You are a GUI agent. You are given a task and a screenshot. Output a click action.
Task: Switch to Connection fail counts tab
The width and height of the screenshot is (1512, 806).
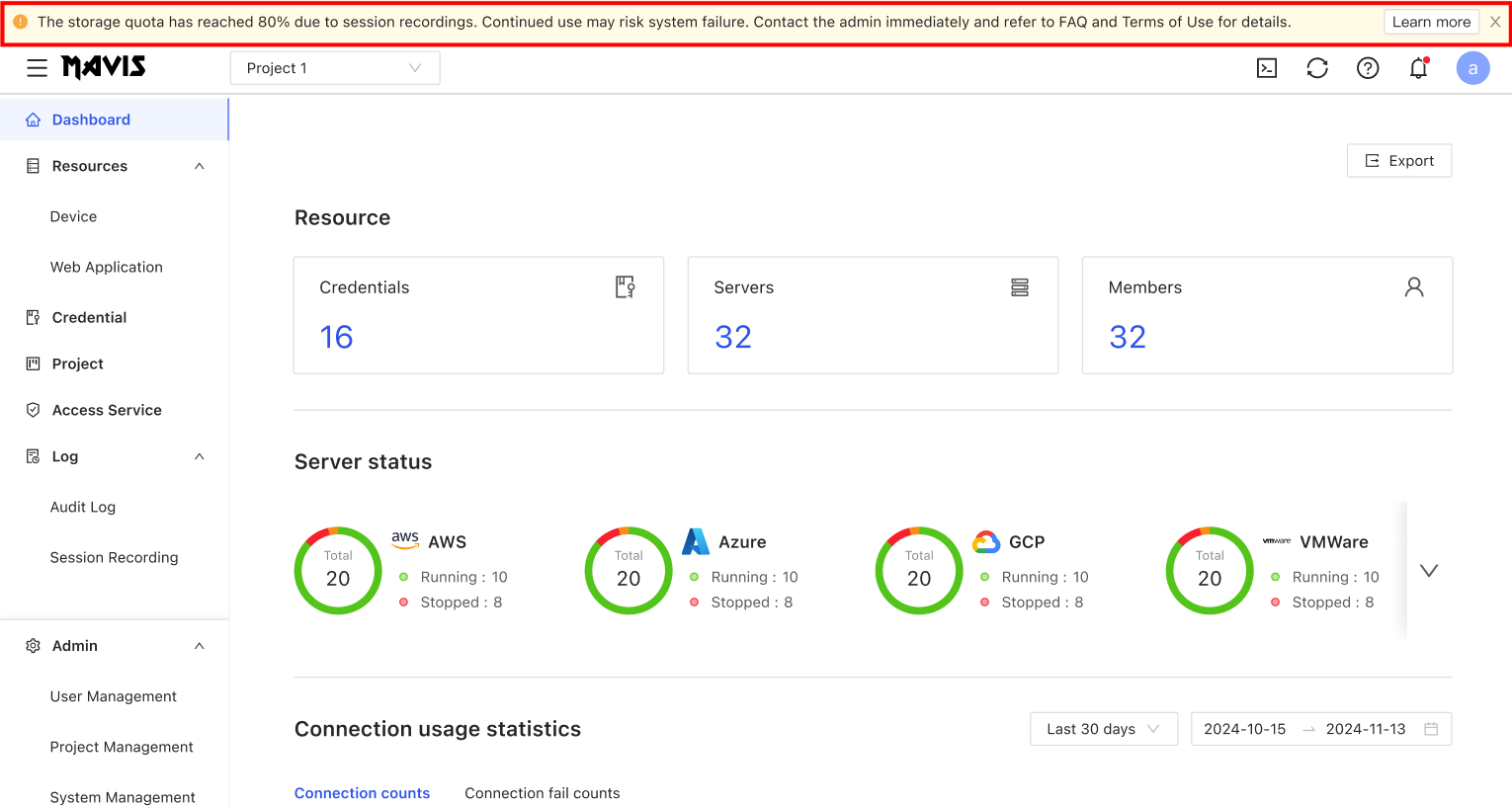pos(542,793)
